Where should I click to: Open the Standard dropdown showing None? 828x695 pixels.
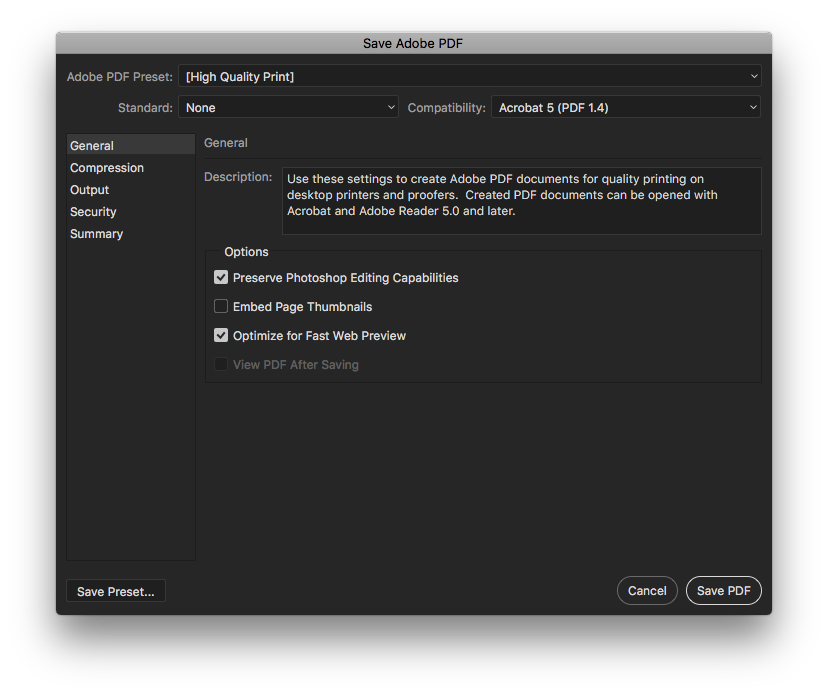click(x=288, y=107)
